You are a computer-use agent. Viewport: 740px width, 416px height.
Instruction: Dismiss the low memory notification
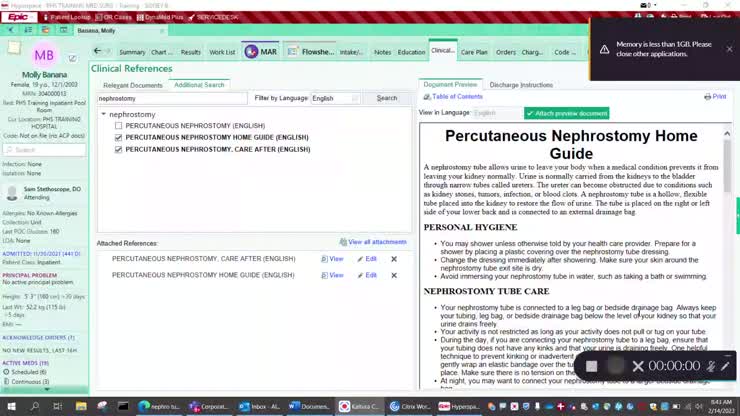click(729, 49)
